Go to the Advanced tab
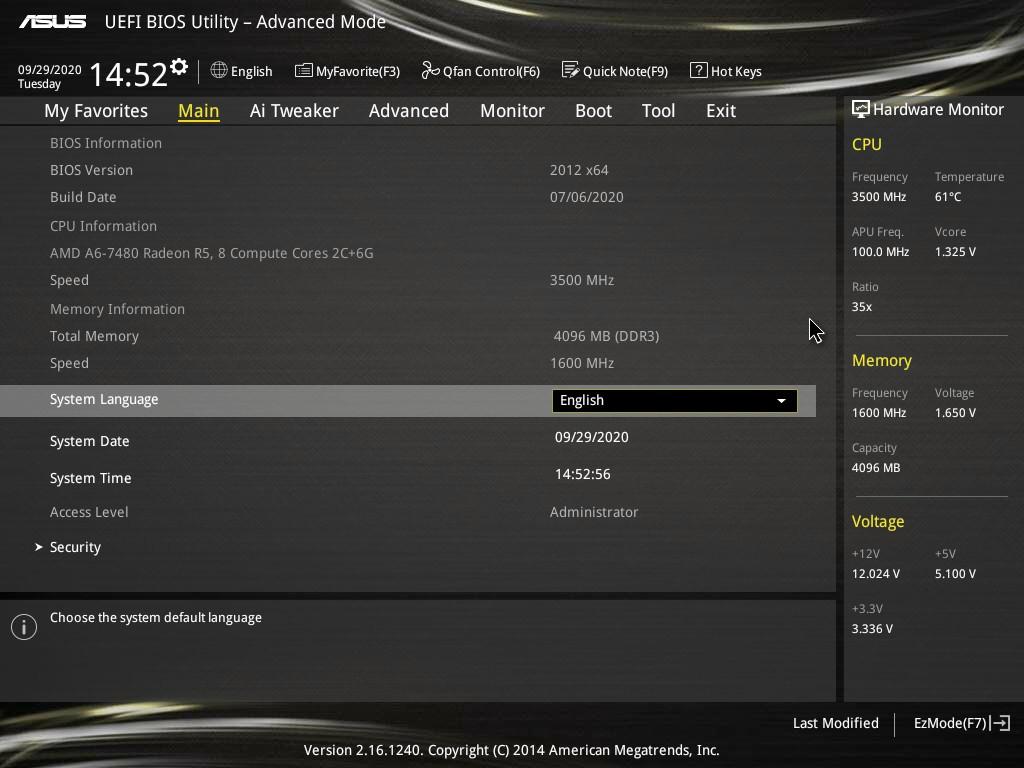 tap(409, 111)
